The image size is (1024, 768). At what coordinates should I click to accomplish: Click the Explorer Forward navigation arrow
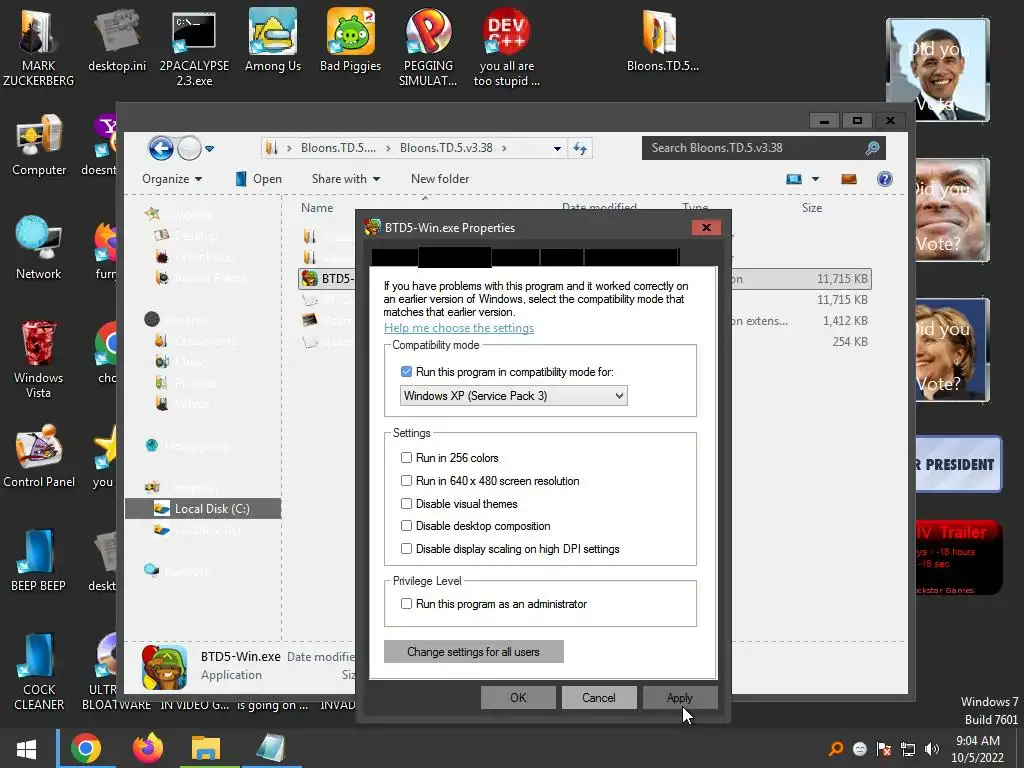[189, 149]
